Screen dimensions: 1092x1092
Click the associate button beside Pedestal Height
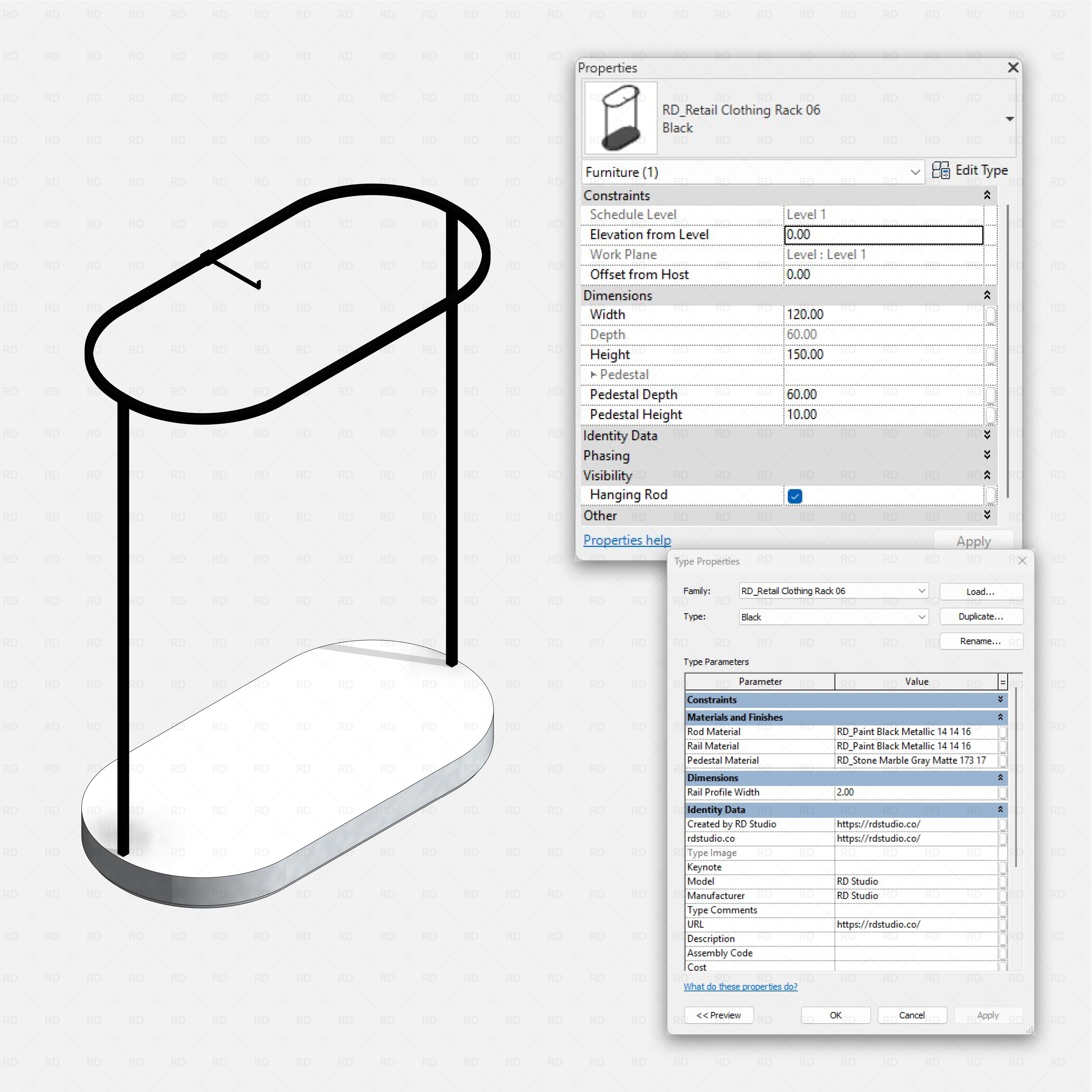990,415
